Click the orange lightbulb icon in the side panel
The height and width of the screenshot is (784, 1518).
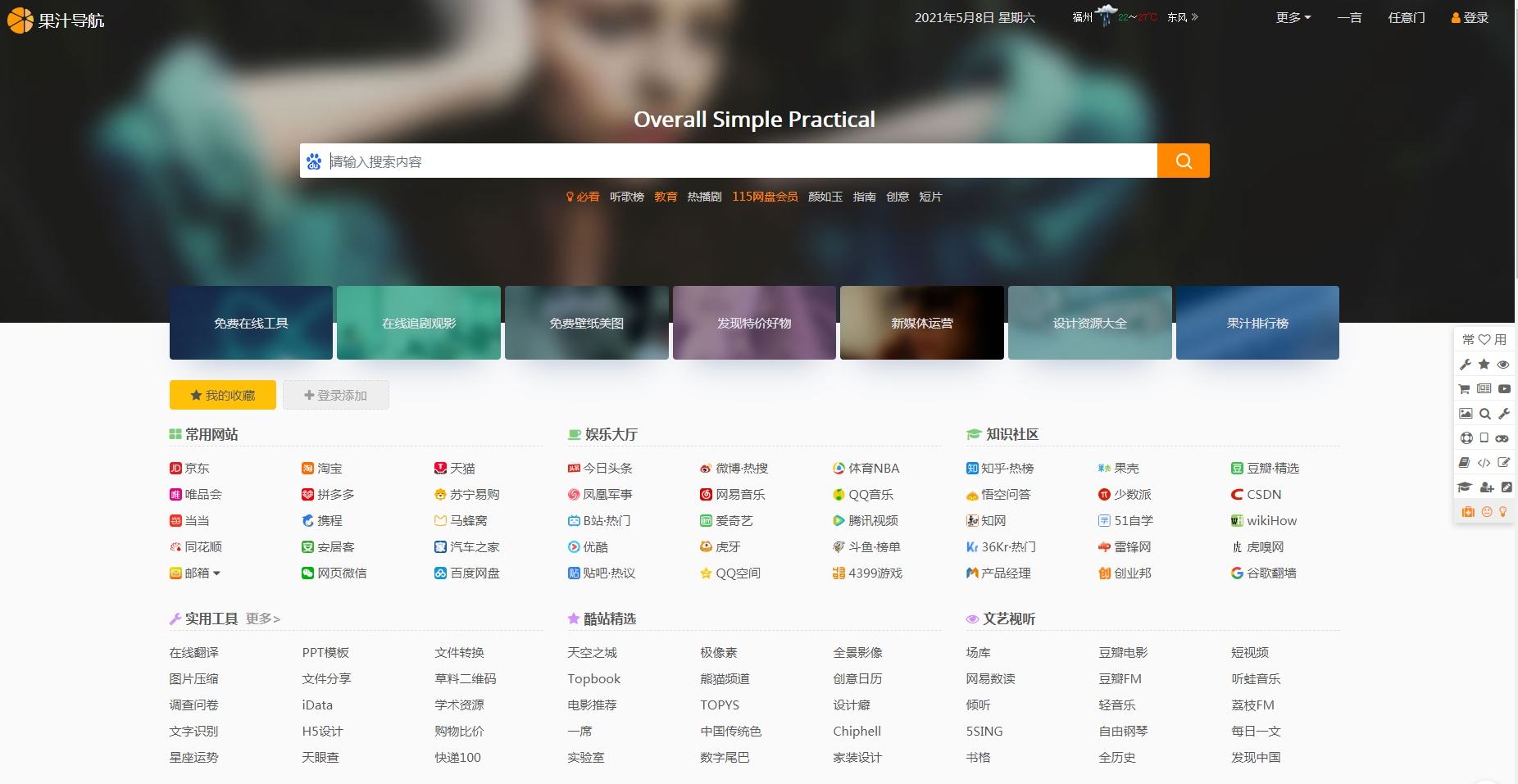pyautogui.click(x=1503, y=511)
